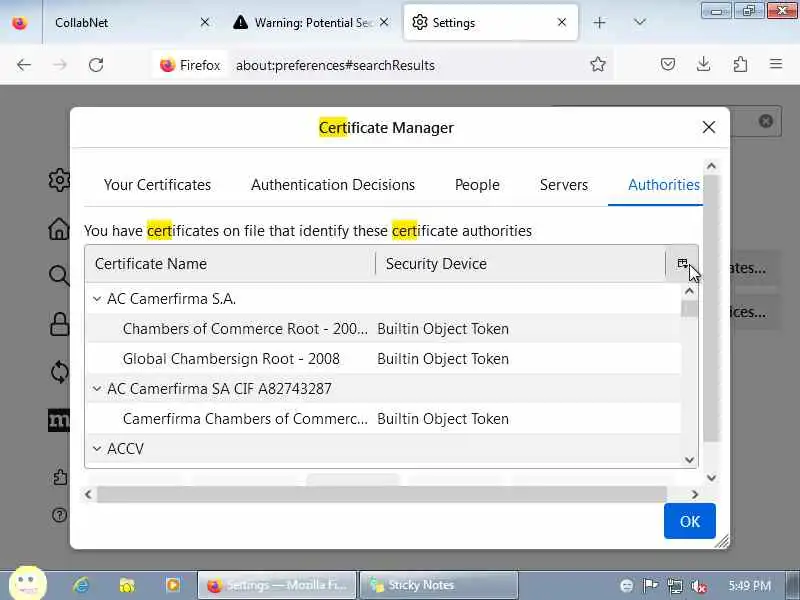Screen dimensions: 800x600
Task: Bookmark this page with the star icon
Action: point(597,64)
